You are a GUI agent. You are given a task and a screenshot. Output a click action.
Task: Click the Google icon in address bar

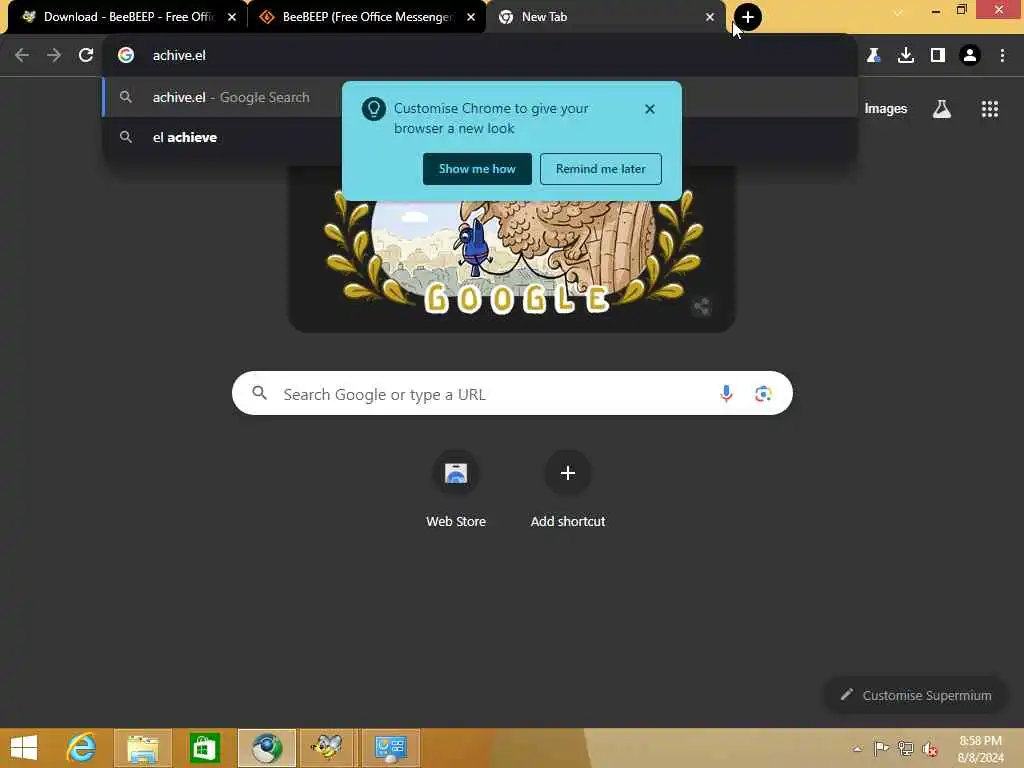pos(126,56)
